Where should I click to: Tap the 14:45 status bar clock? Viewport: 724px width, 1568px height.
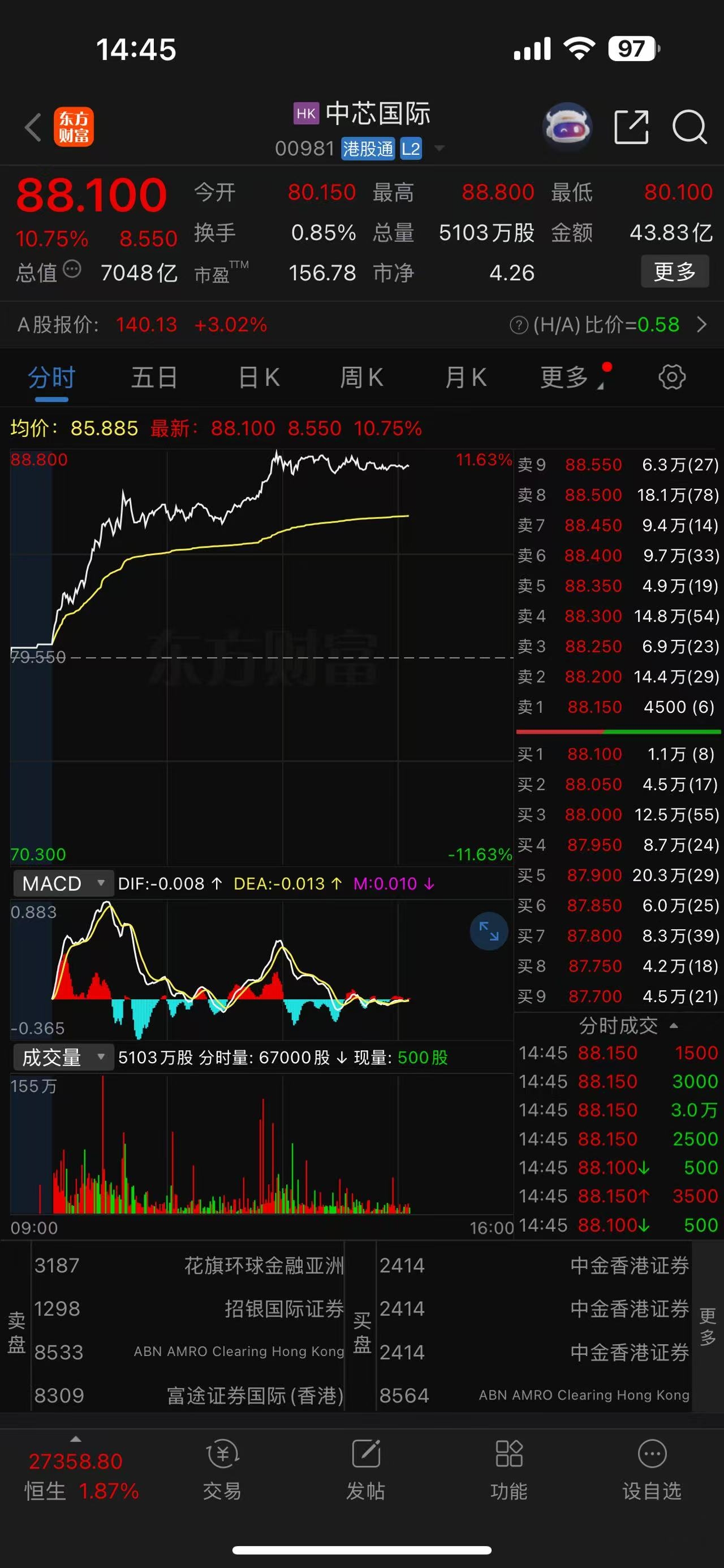(136, 49)
